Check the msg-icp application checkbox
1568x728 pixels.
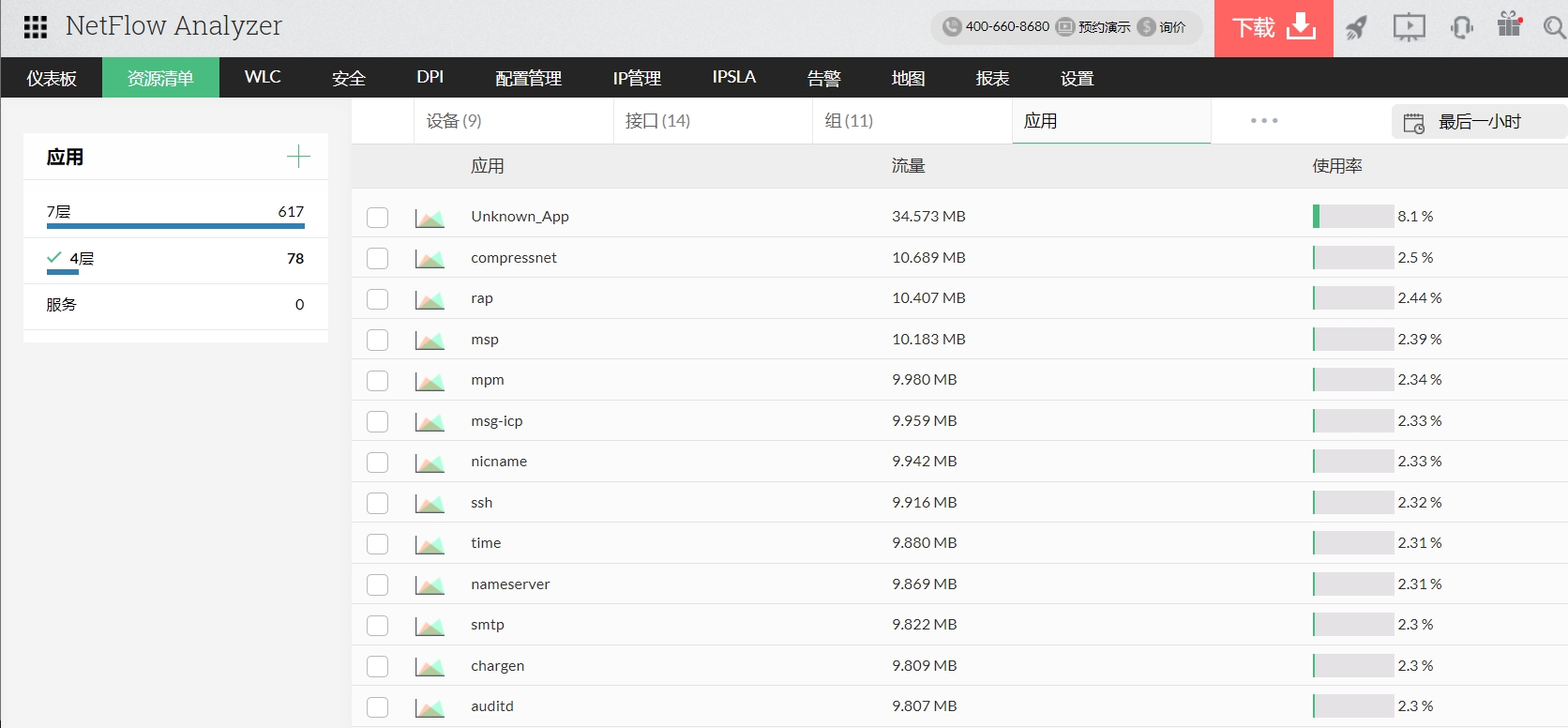(x=377, y=421)
